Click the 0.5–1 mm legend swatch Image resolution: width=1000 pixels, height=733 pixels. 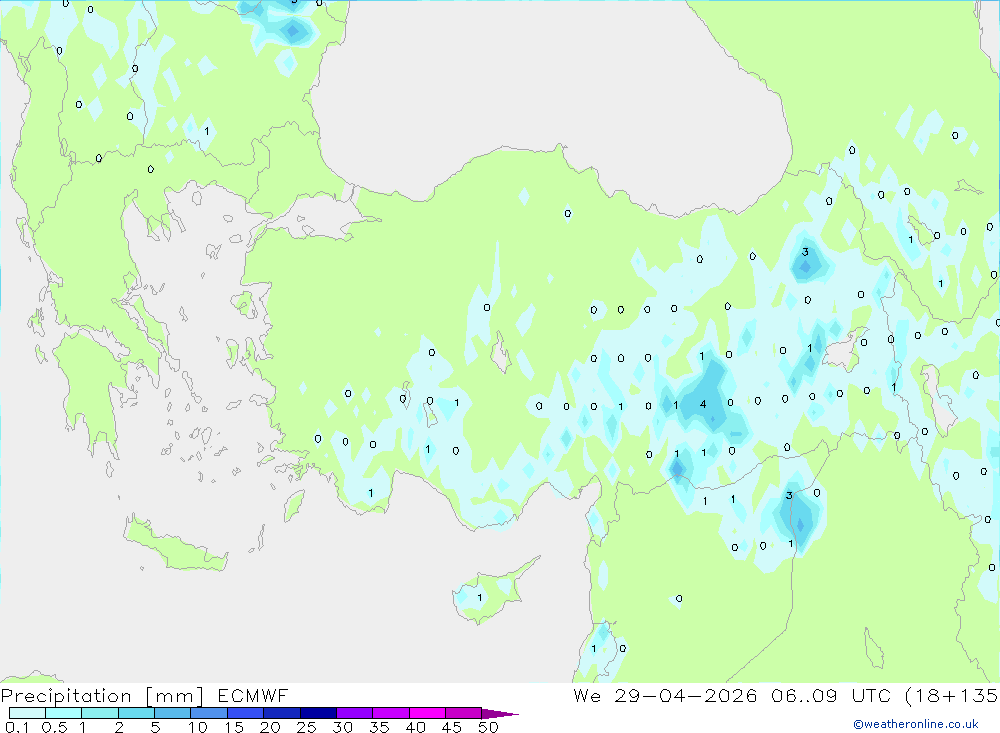[64, 713]
